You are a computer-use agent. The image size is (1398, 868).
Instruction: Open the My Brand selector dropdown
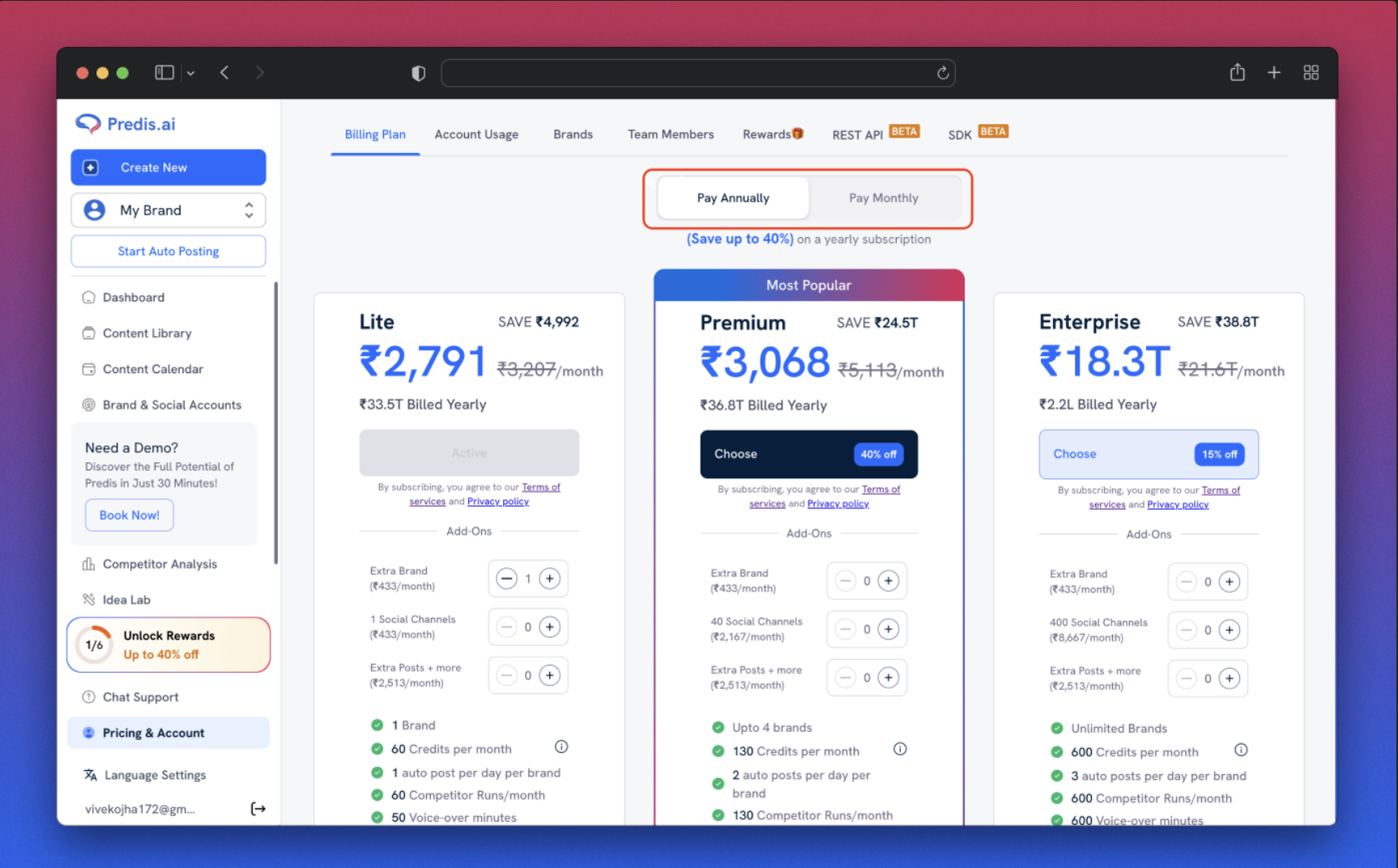tap(168, 211)
